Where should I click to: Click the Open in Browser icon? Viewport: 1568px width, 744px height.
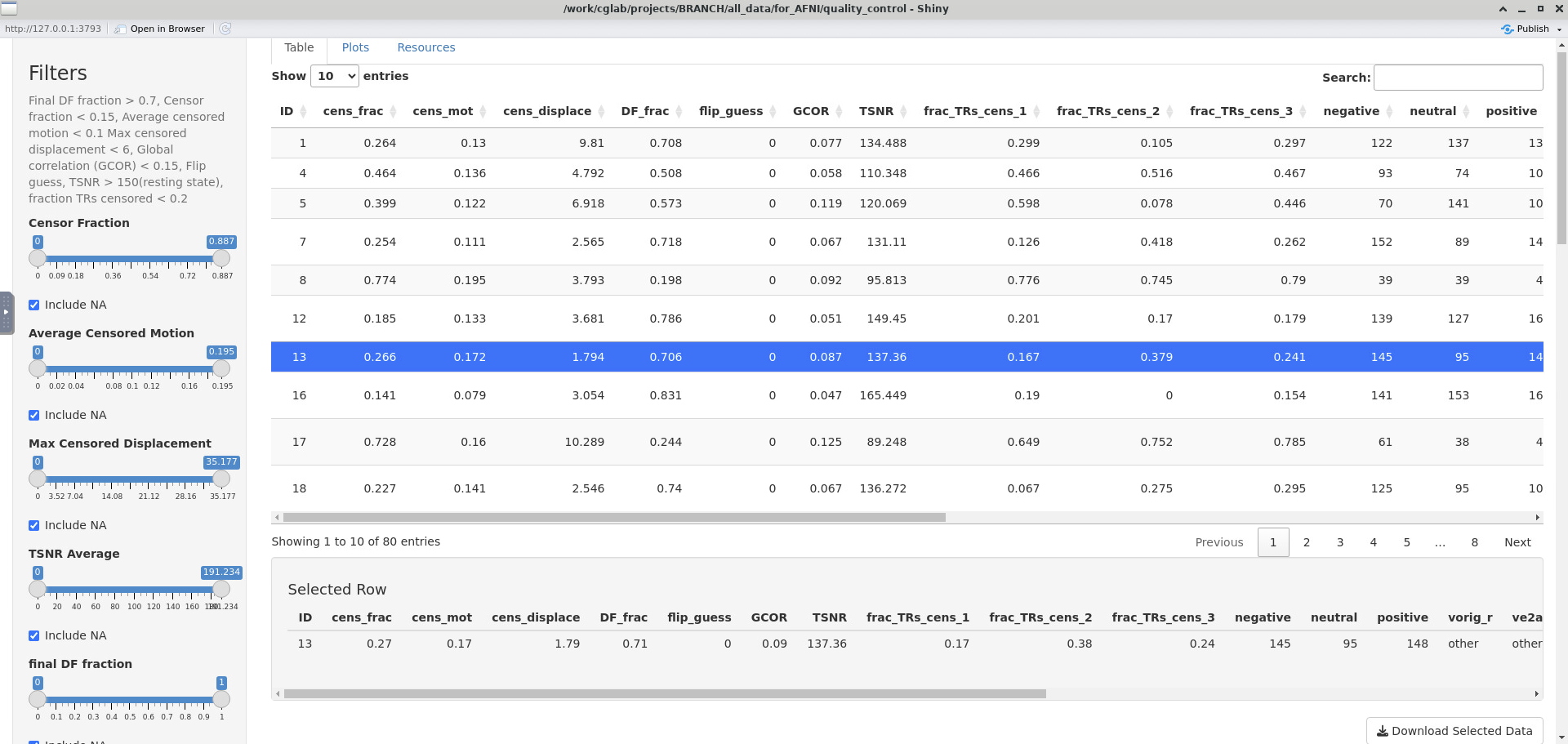[x=121, y=29]
